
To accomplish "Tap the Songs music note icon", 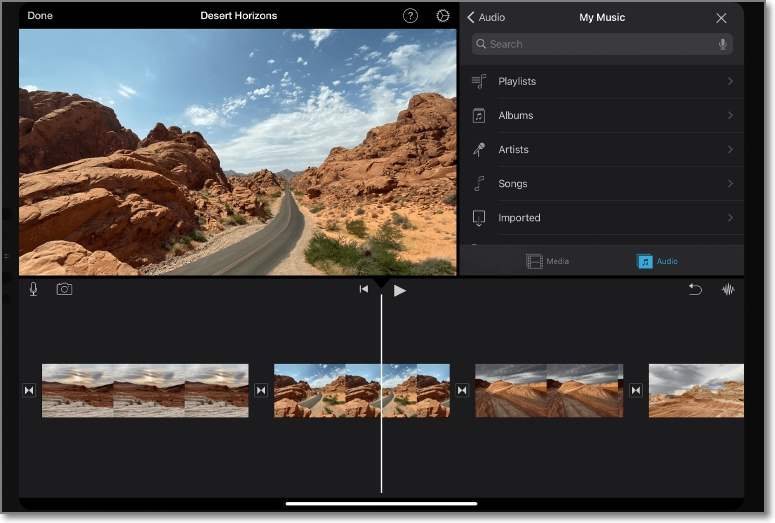I will pos(479,183).
